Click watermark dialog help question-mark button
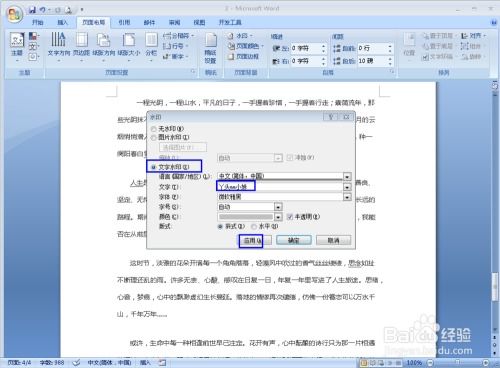 331,117
